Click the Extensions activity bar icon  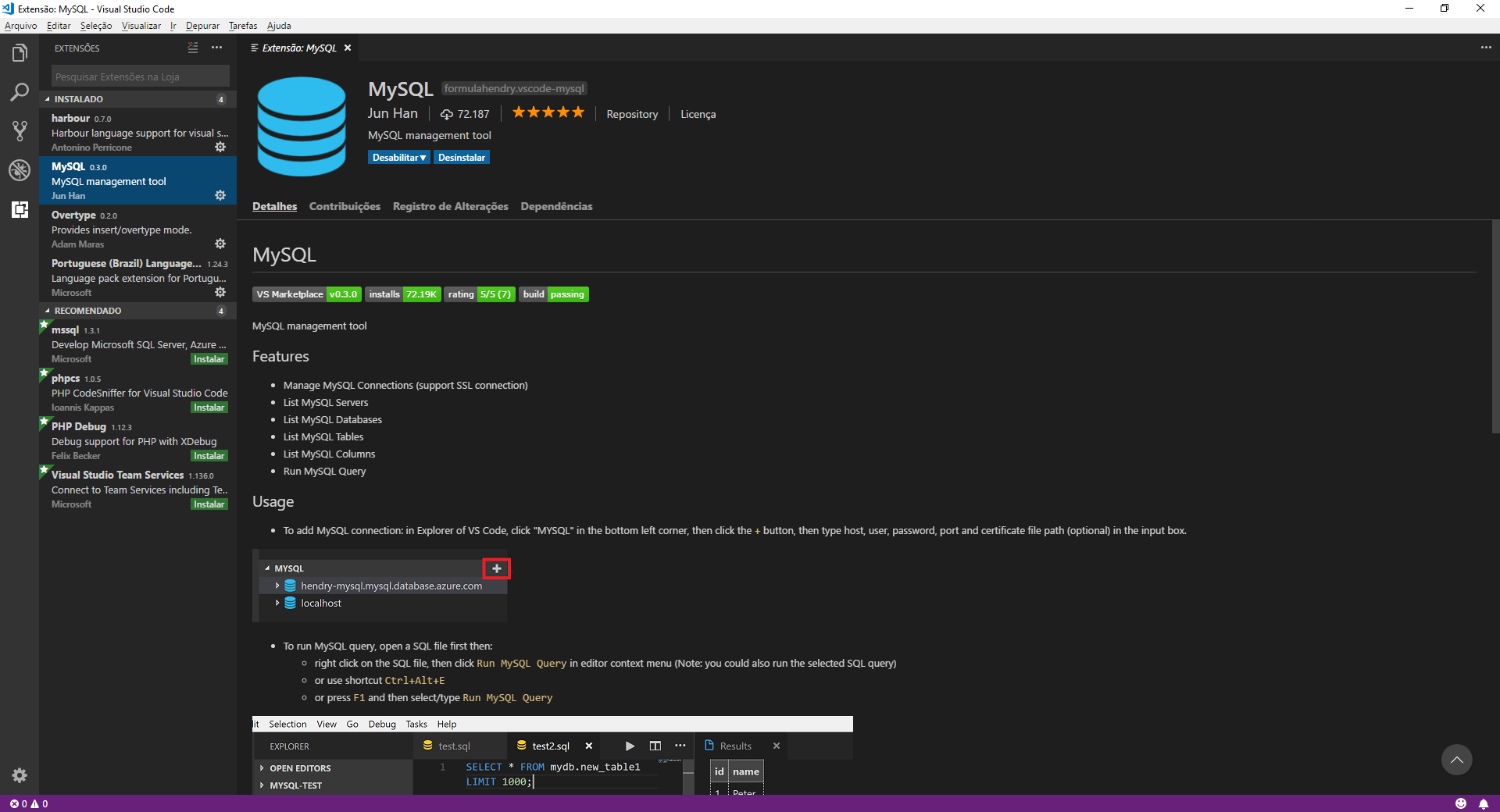pos(20,209)
